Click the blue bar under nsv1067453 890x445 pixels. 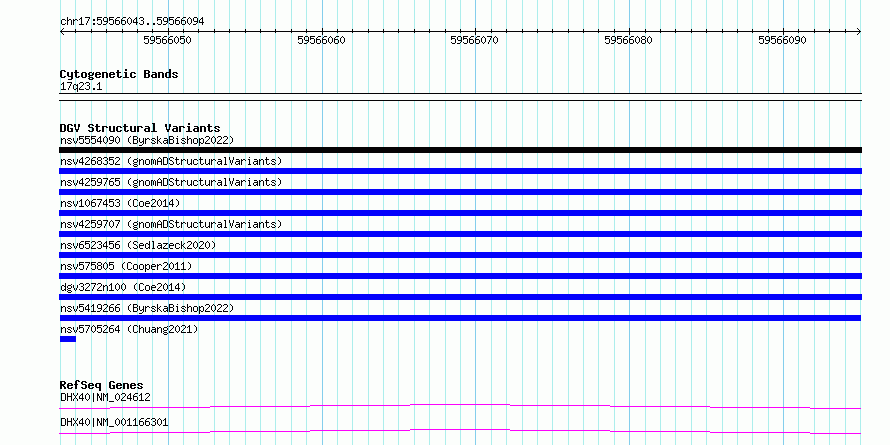pos(460,213)
